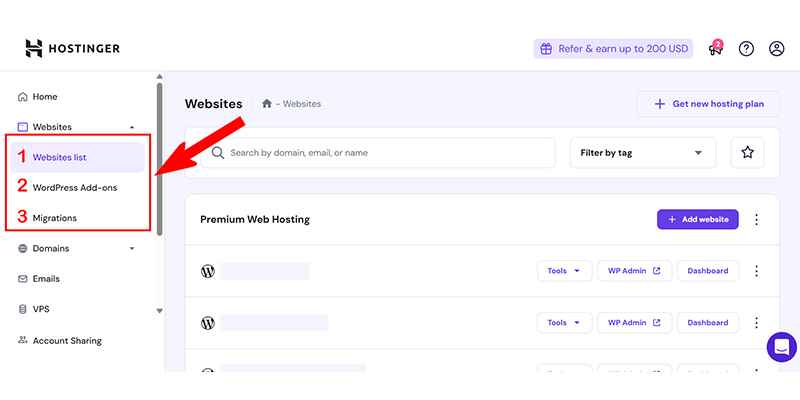Image resolution: width=800 pixels, height=400 pixels.
Task: Open Tools dropdown for second website
Action: tap(564, 323)
